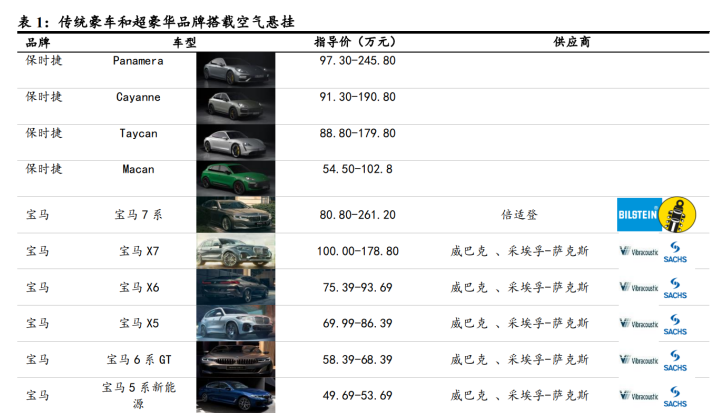Click supplier text 威巴克、采埃孚-萨克斯 in 宝马 X6 row
715x413 pixels.
[519, 287]
